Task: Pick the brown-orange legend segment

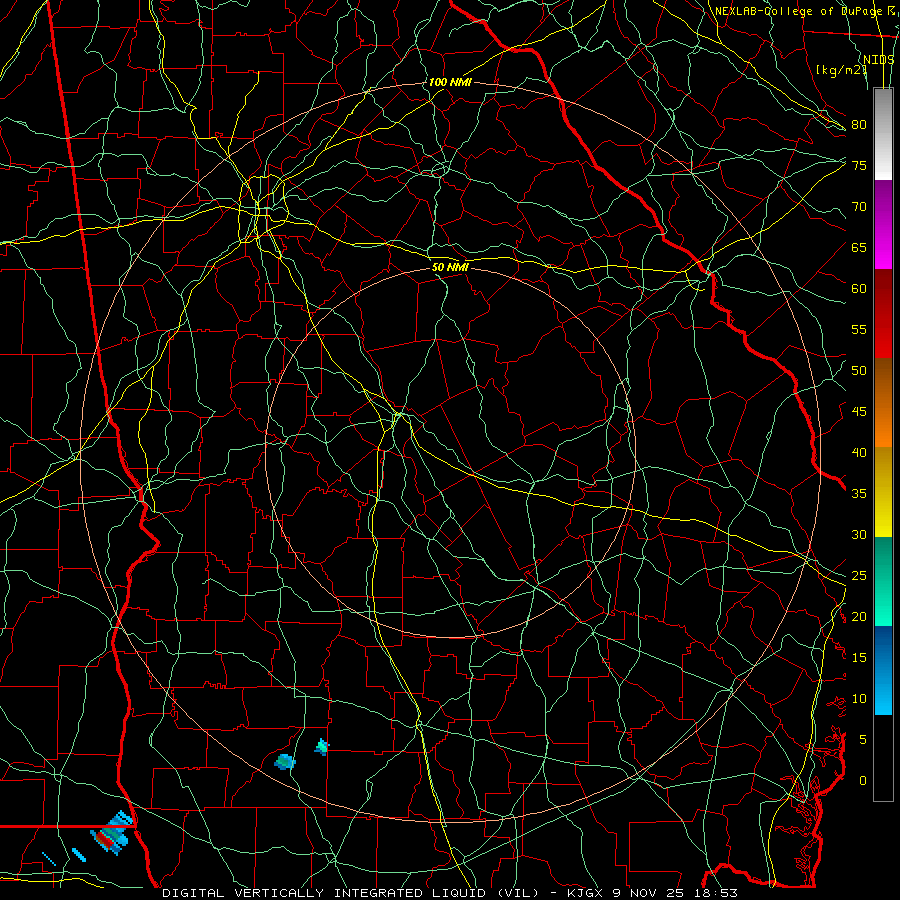Action: click(883, 403)
